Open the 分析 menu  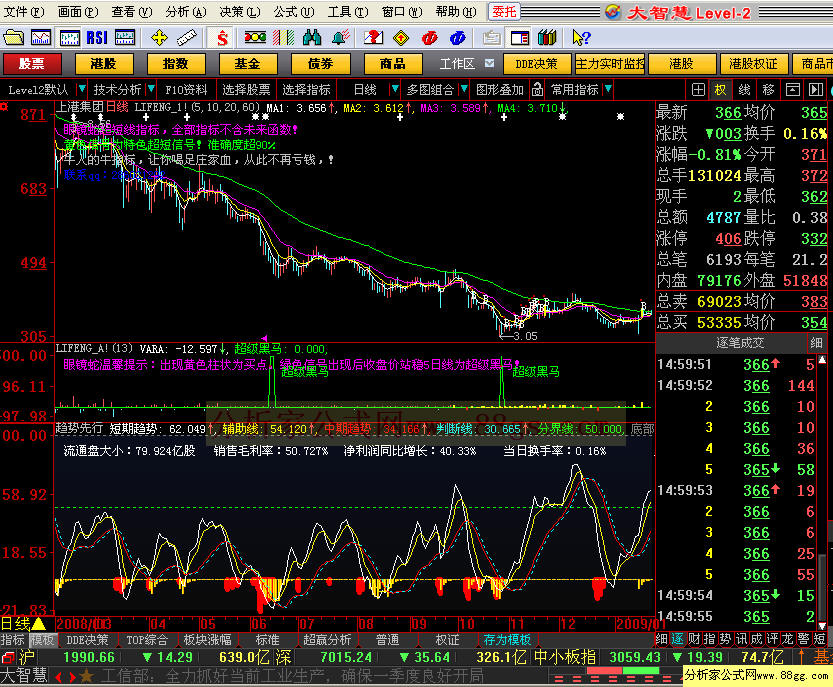click(185, 12)
